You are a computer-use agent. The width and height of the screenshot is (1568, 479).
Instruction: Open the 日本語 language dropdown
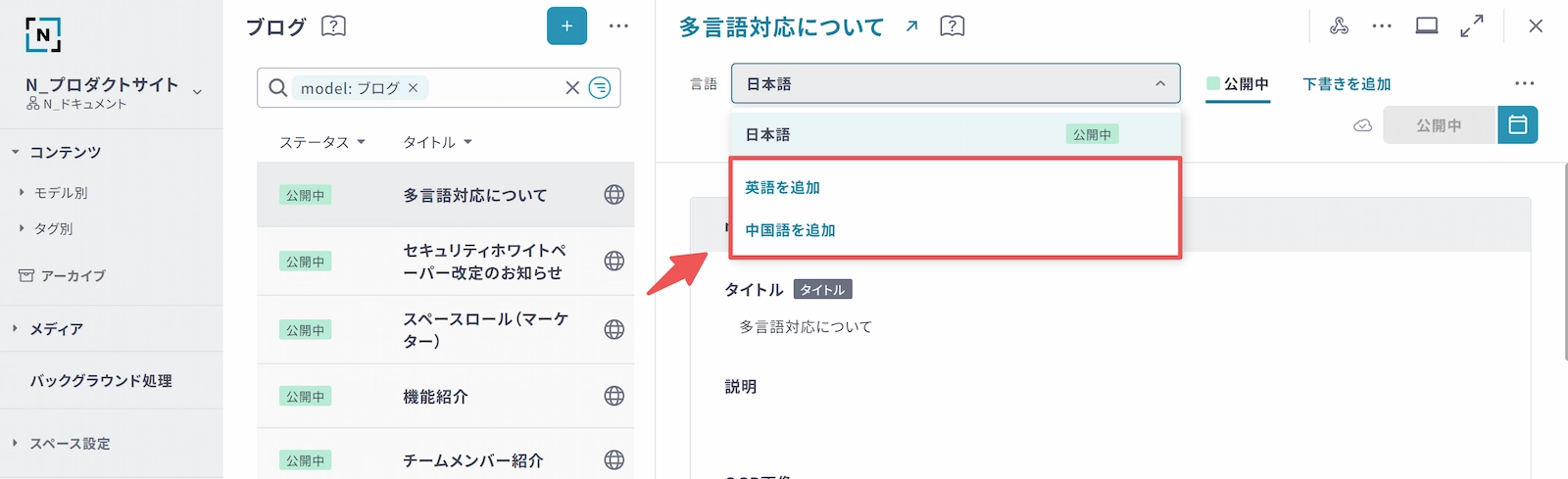click(x=955, y=84)
